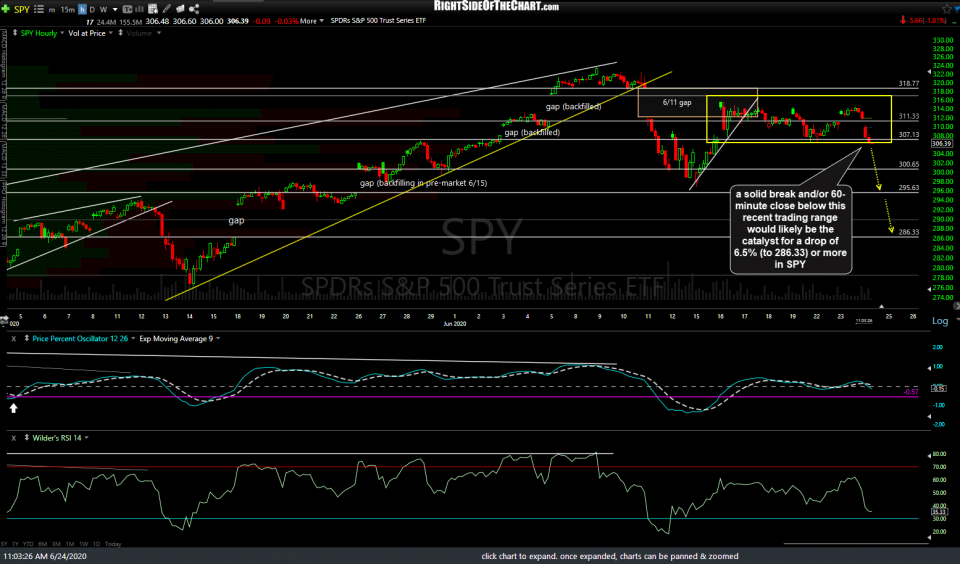
Task: Click the 286.33 price level label
Action: [x=909, y=232]
